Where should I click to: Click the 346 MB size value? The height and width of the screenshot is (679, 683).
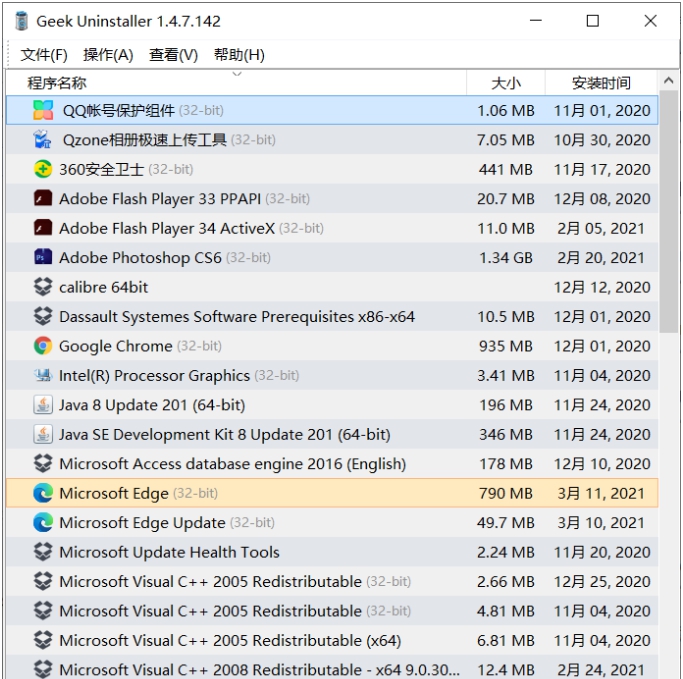point(506,434)
